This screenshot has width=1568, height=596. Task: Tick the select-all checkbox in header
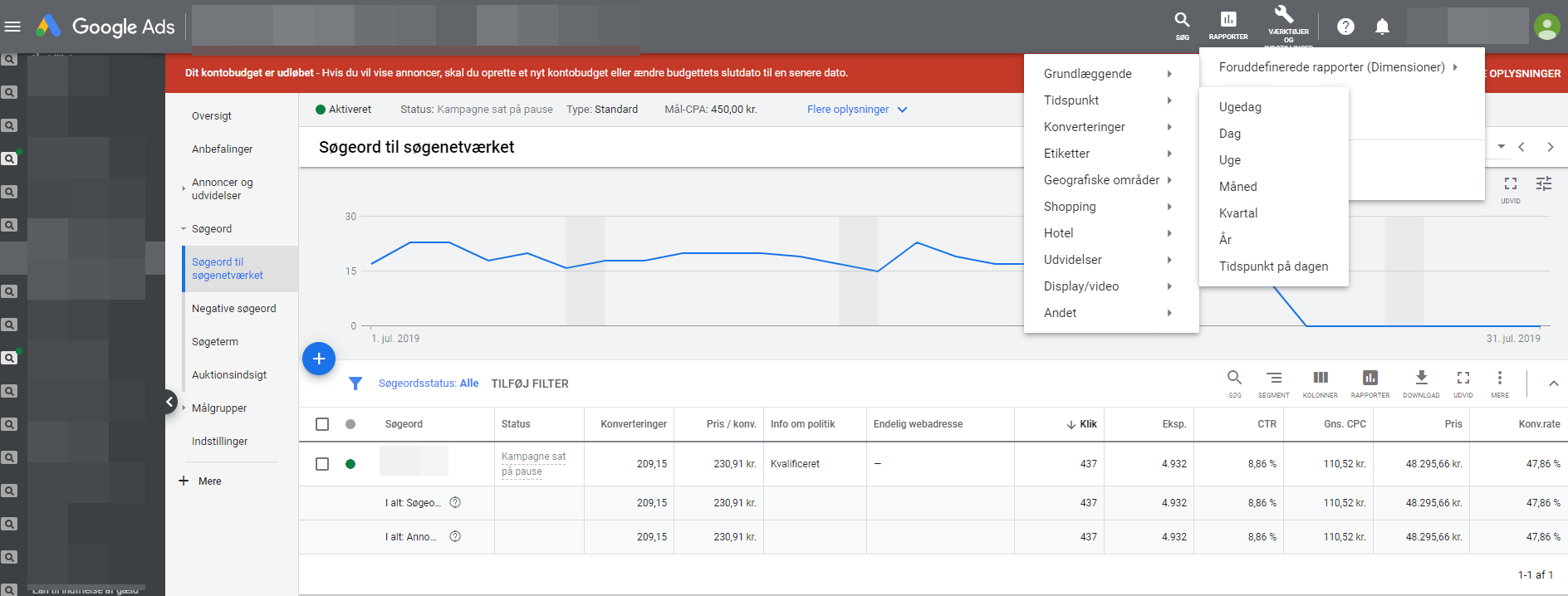point(322,424)
